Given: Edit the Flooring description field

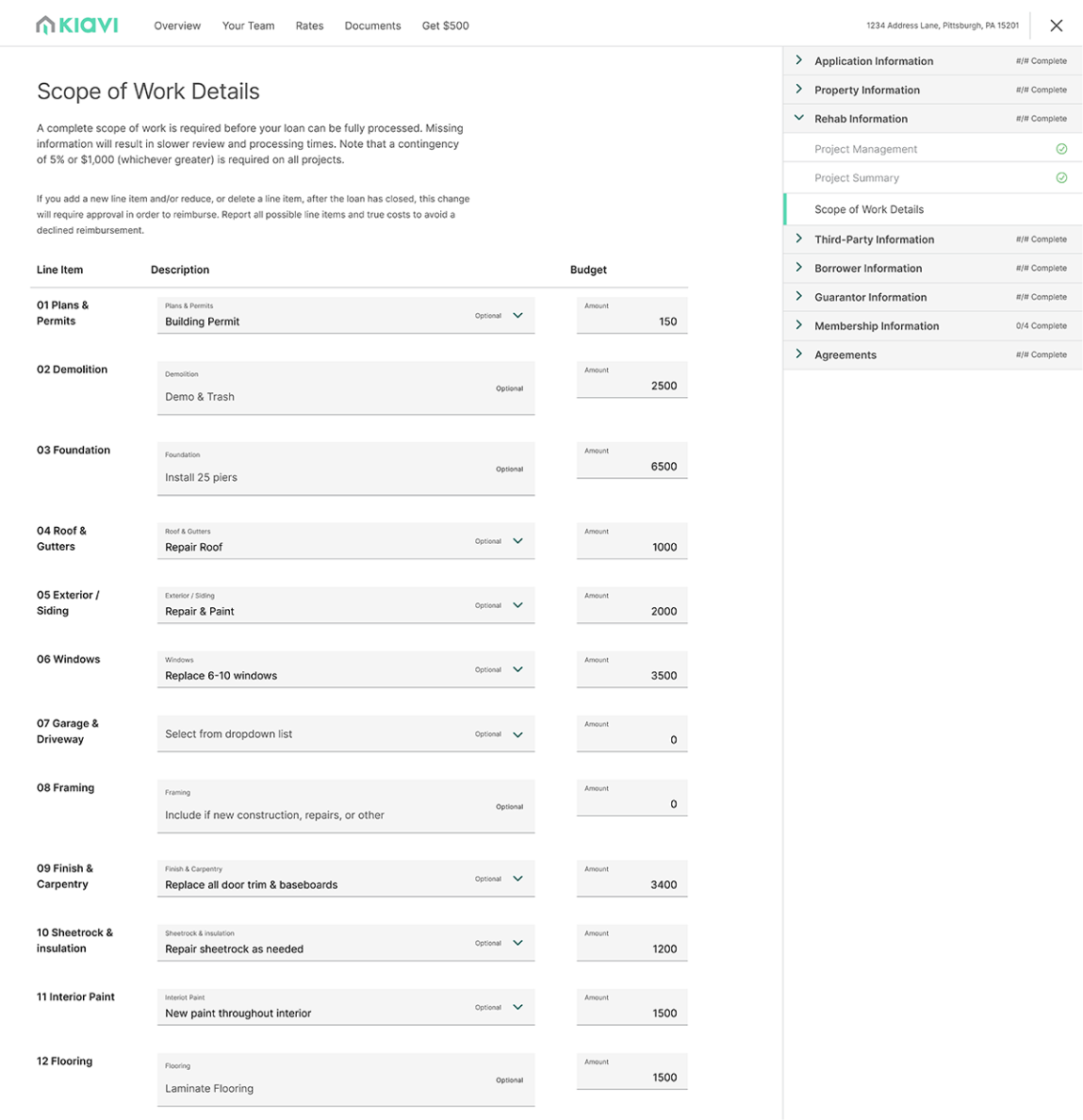Looking at the screenshot, I should point(346,1080).
